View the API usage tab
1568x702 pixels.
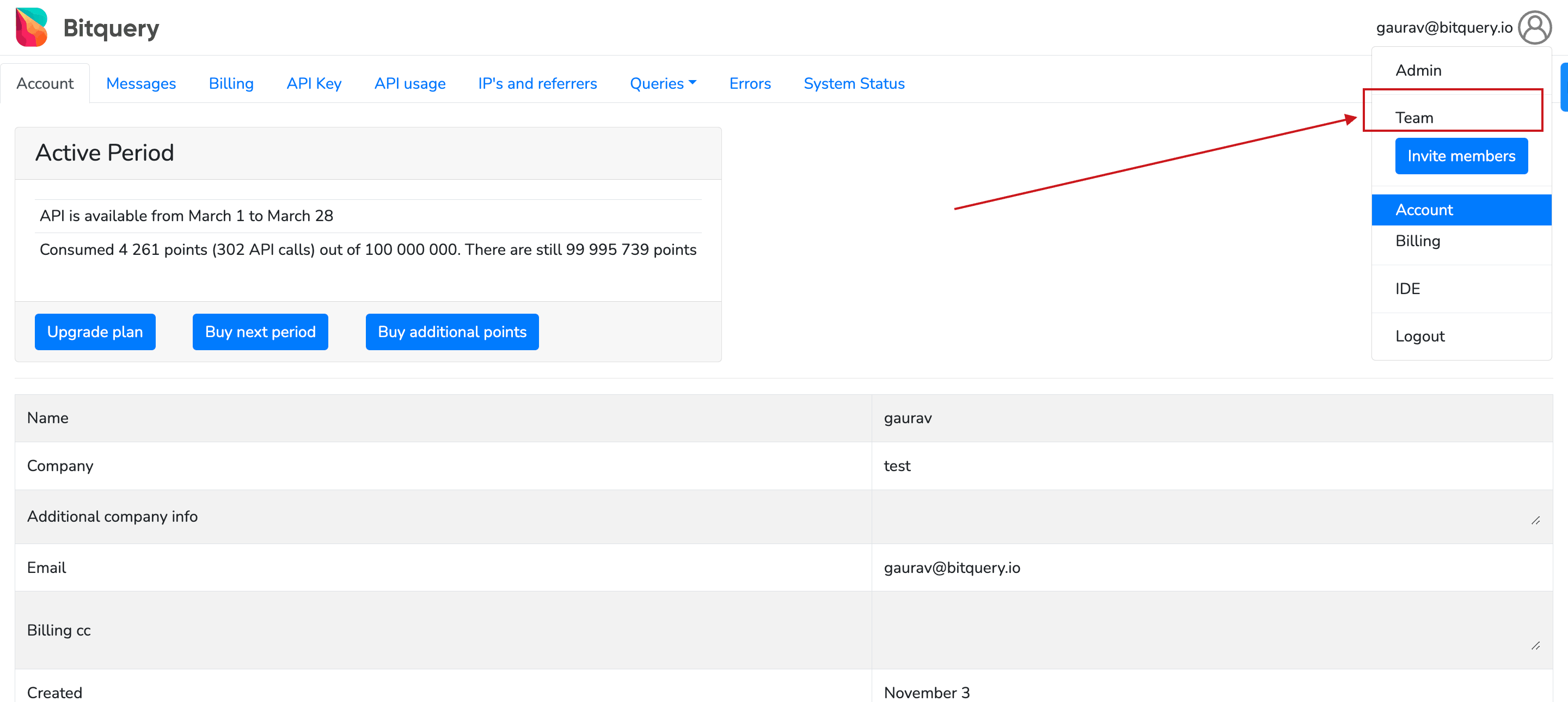409,83
